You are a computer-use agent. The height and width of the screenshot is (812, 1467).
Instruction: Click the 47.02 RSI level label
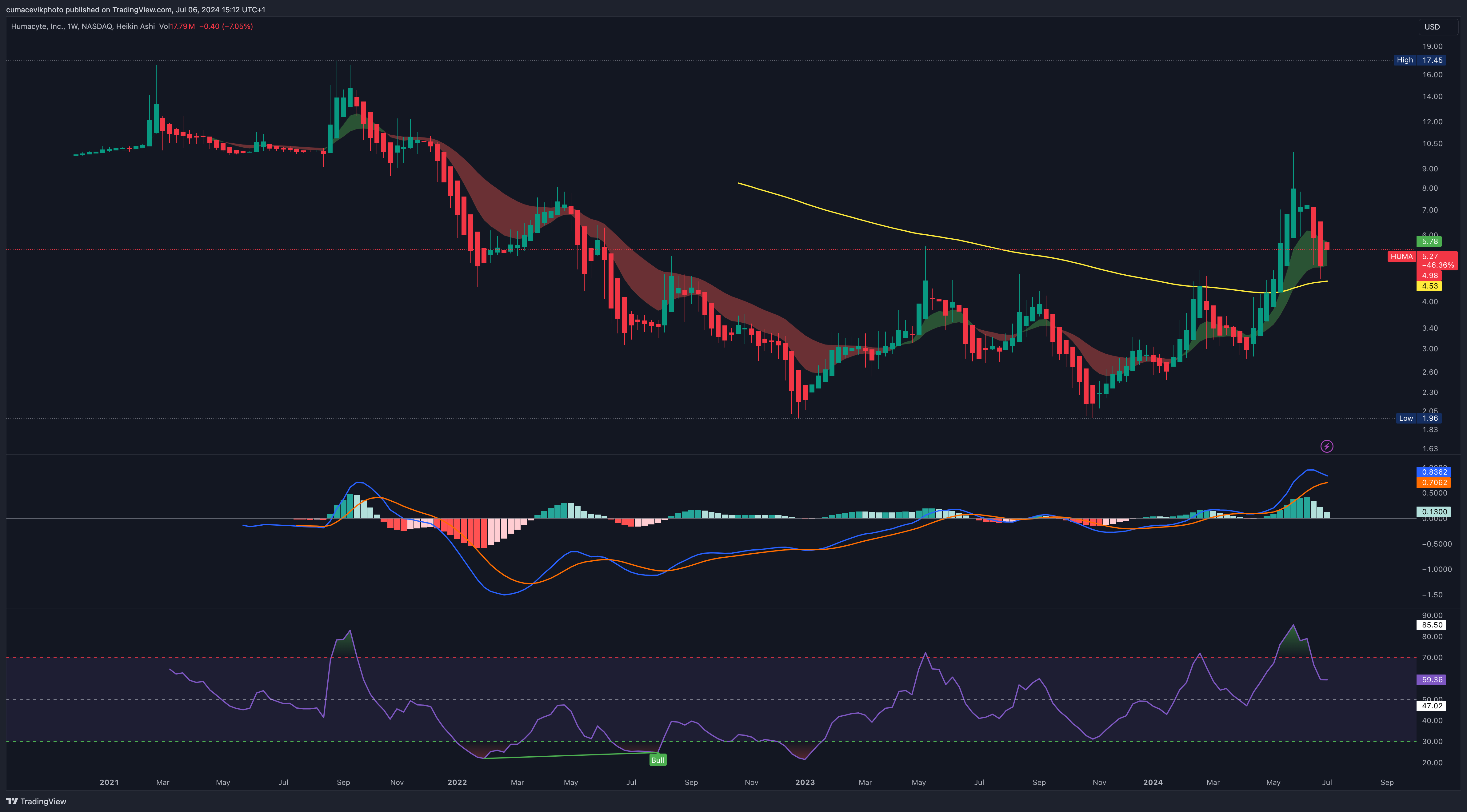click(1432, 706)
